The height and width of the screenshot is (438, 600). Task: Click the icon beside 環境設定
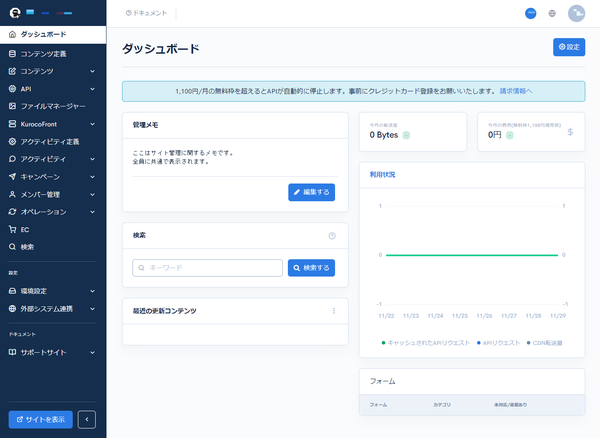coord(12,291)
